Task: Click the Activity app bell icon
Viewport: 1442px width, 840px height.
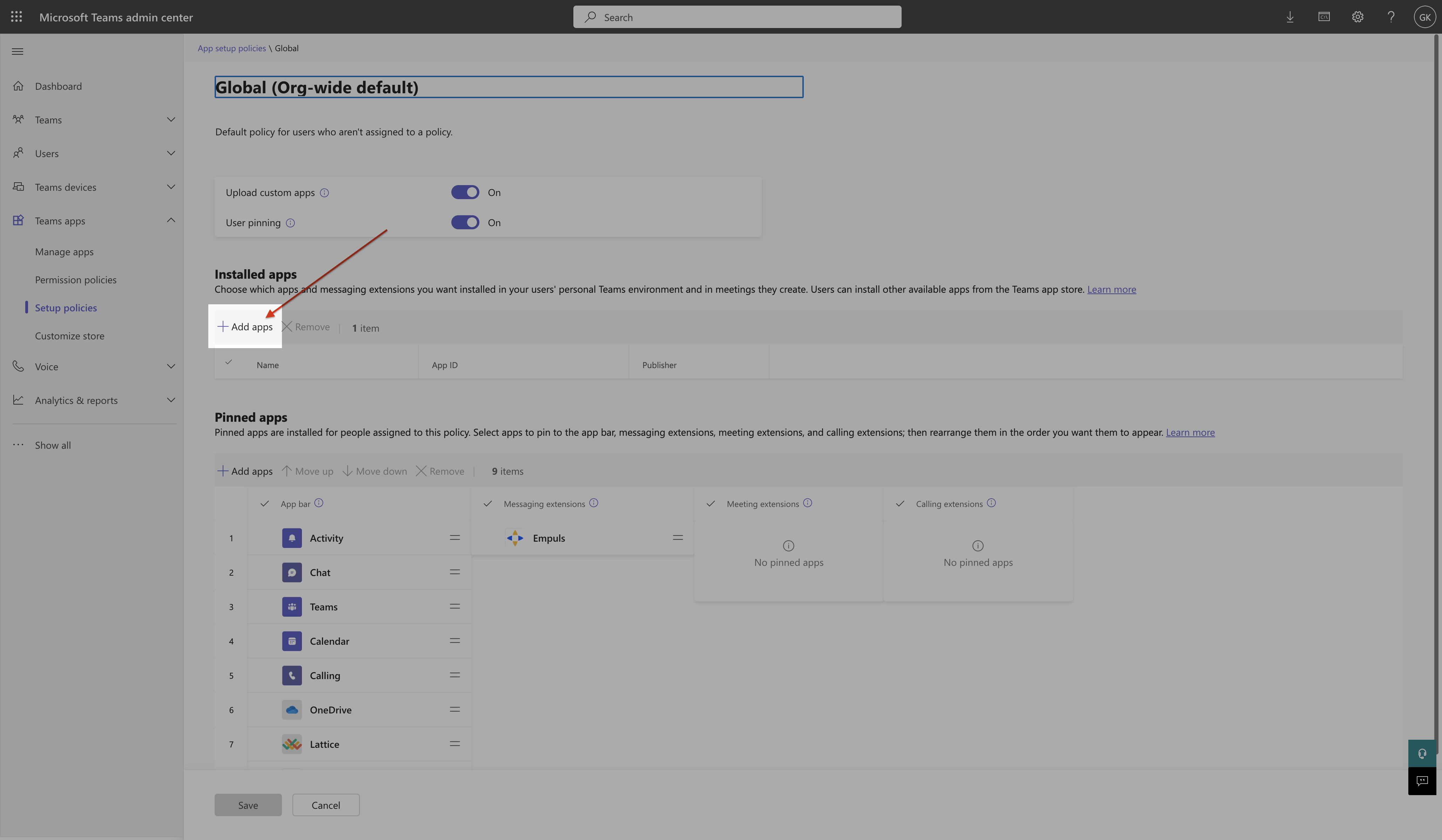Action: point(292,538)
